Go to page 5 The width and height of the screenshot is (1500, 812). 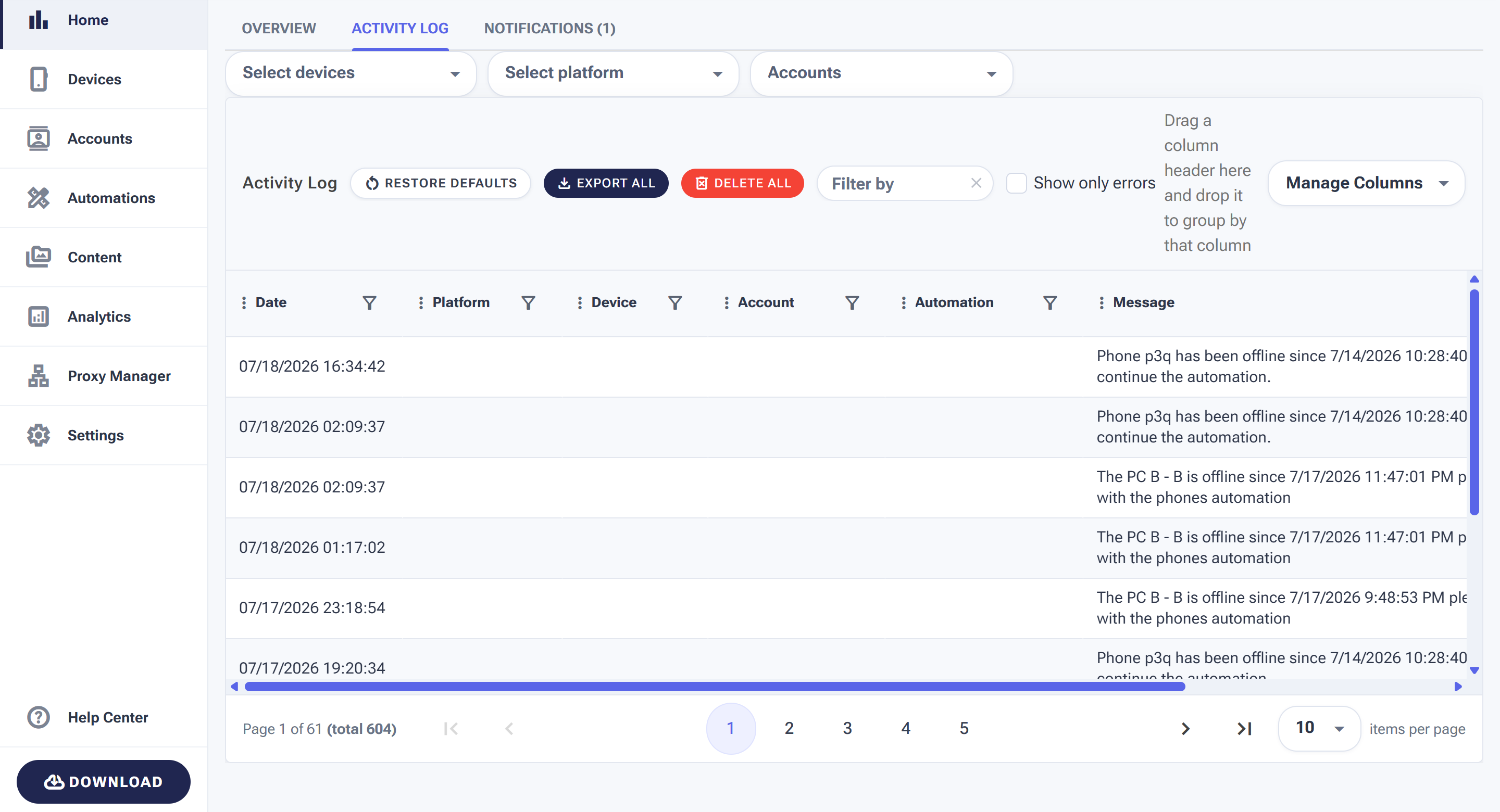click(964, 728)
